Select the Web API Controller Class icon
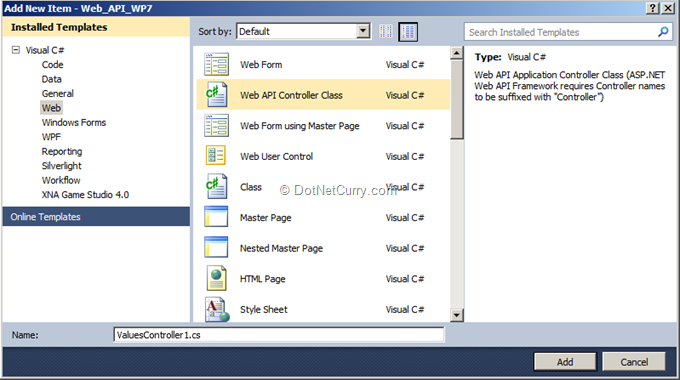This screenshot has height=380, width=680. (x=216, y=95)
